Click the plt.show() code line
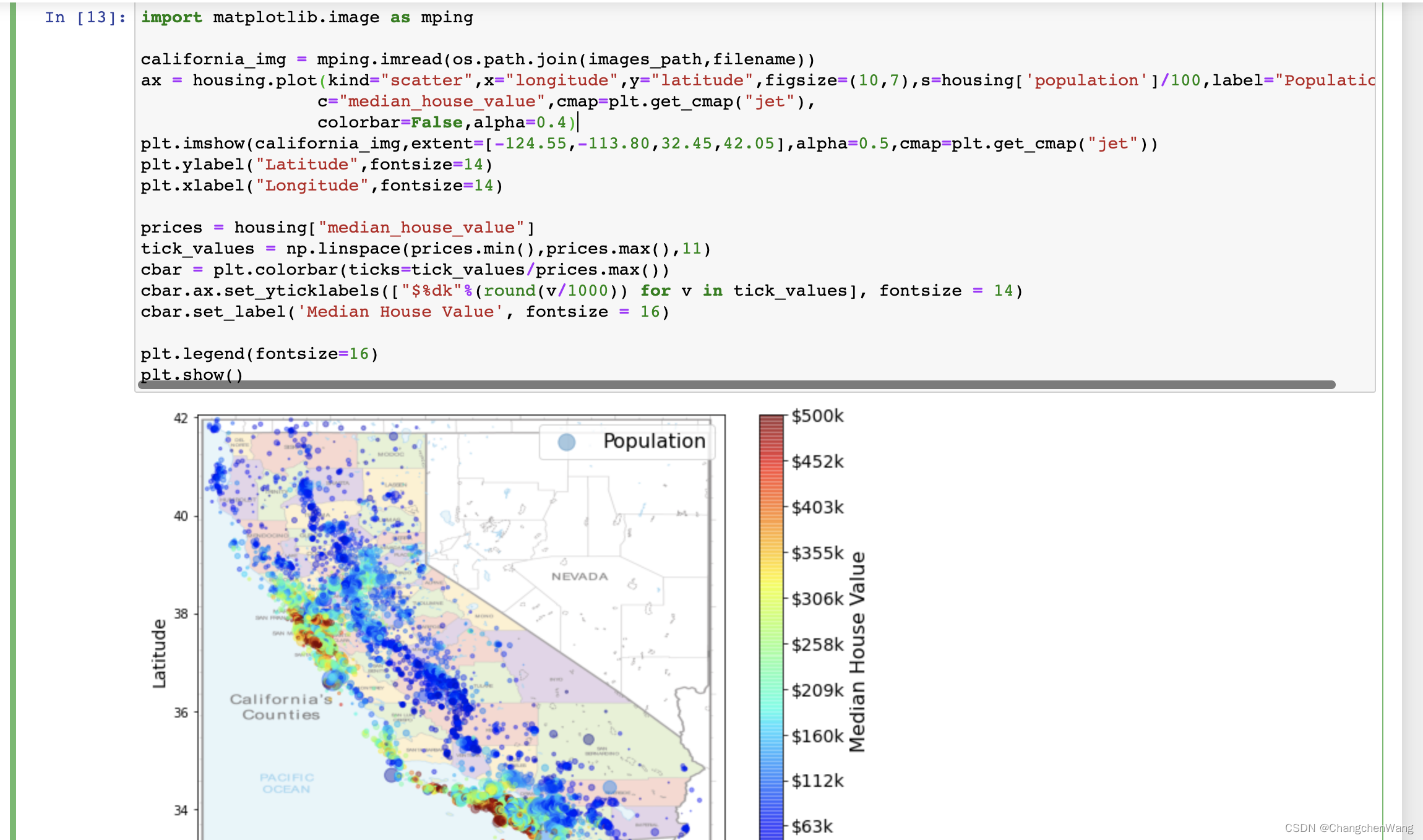This screenshot has height=840, width=1423. (x=192, y=374)
